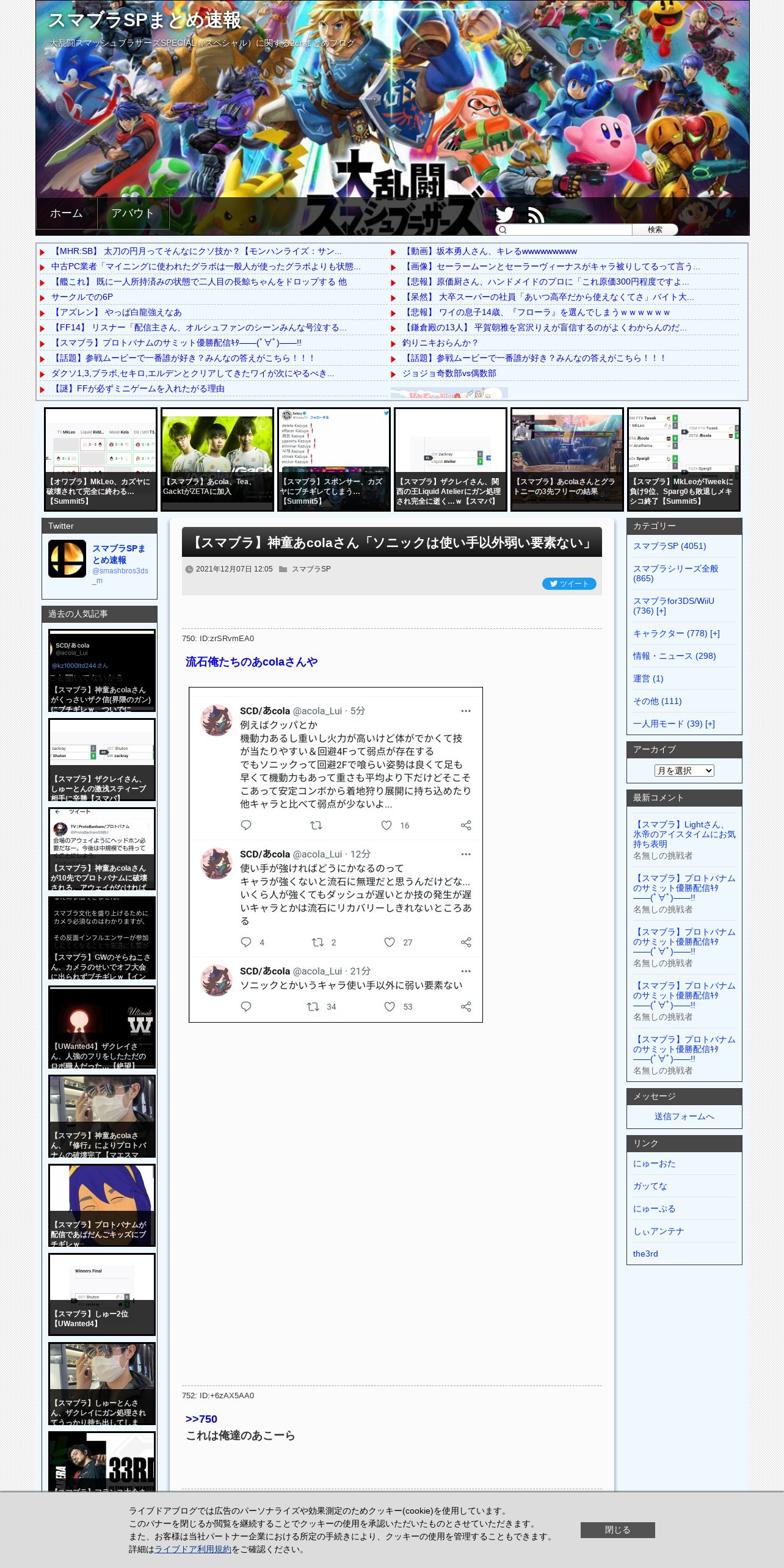
Task: Open ライブドア利用規約 link in cookie banner
Action: (192, 1549)
